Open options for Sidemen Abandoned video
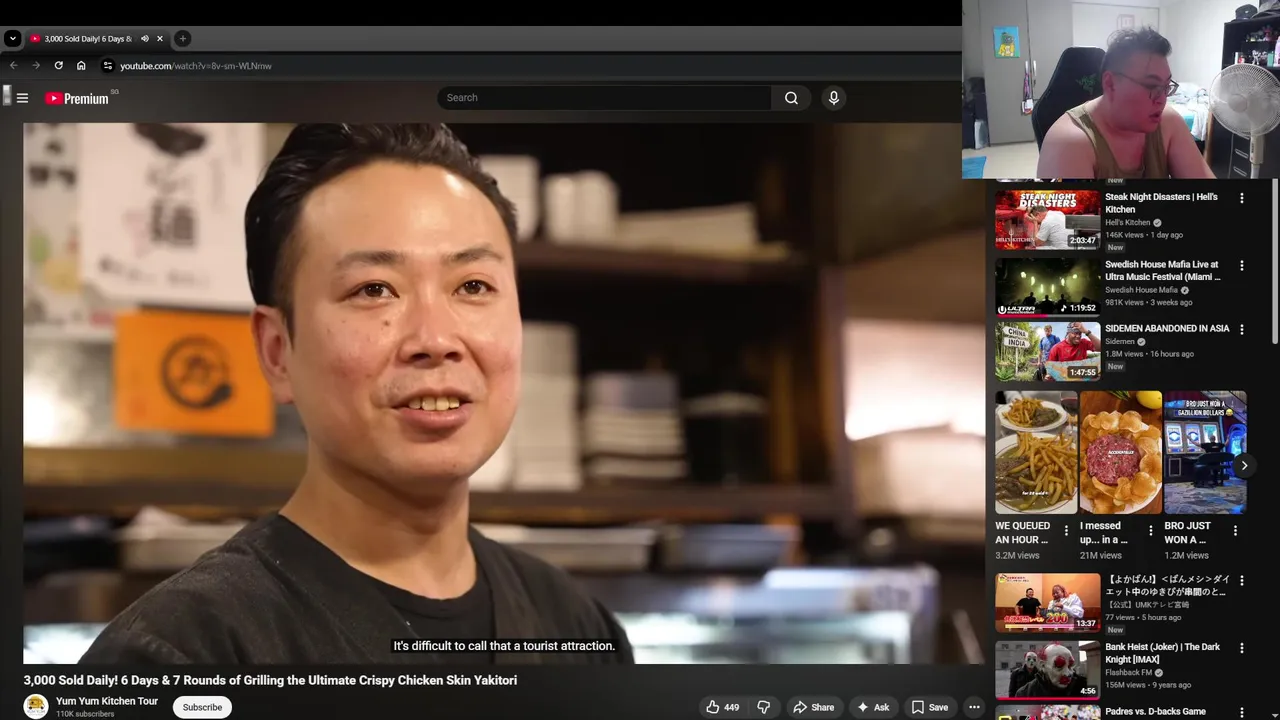The height and width of the screenshot is (720, 1280). (1242, 329)
